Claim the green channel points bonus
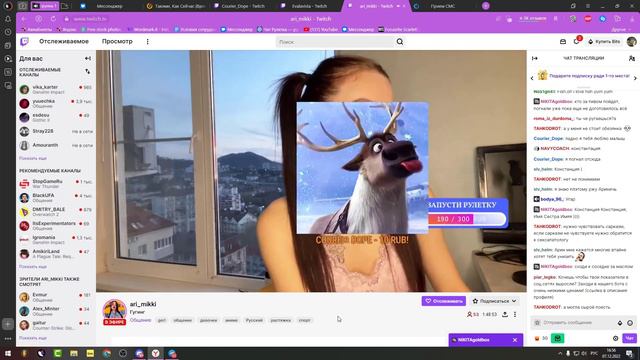 click(x=558, y=338)
